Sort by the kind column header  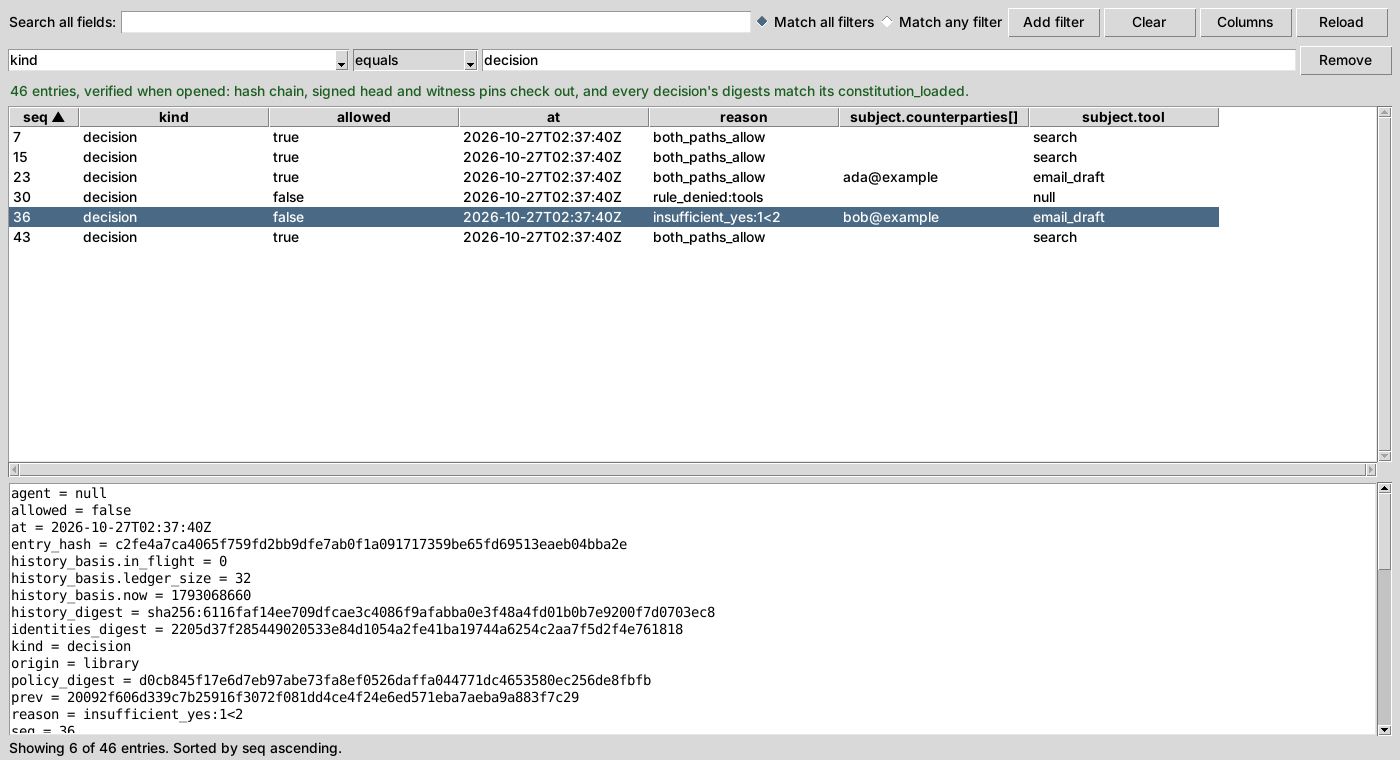[x=174, y=117]
